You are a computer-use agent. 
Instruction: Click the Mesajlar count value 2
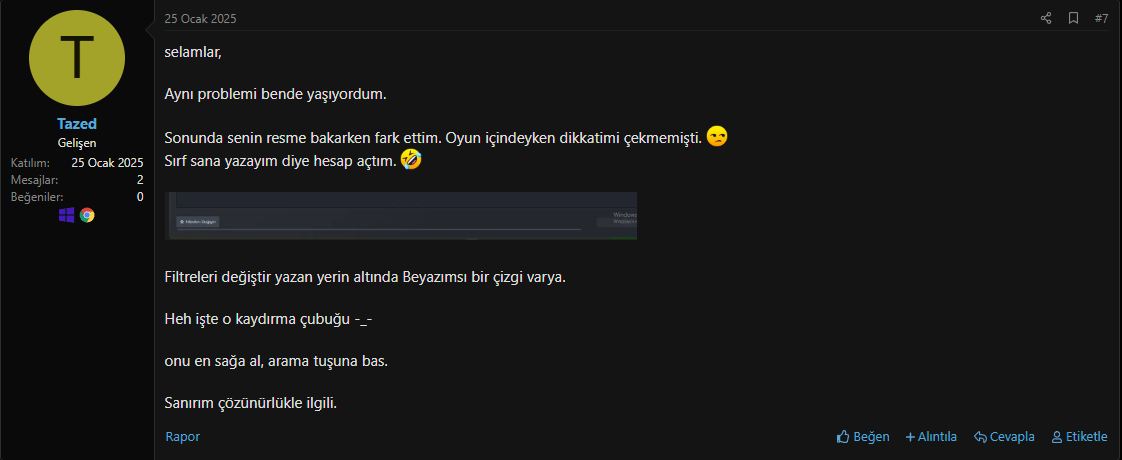140,180
